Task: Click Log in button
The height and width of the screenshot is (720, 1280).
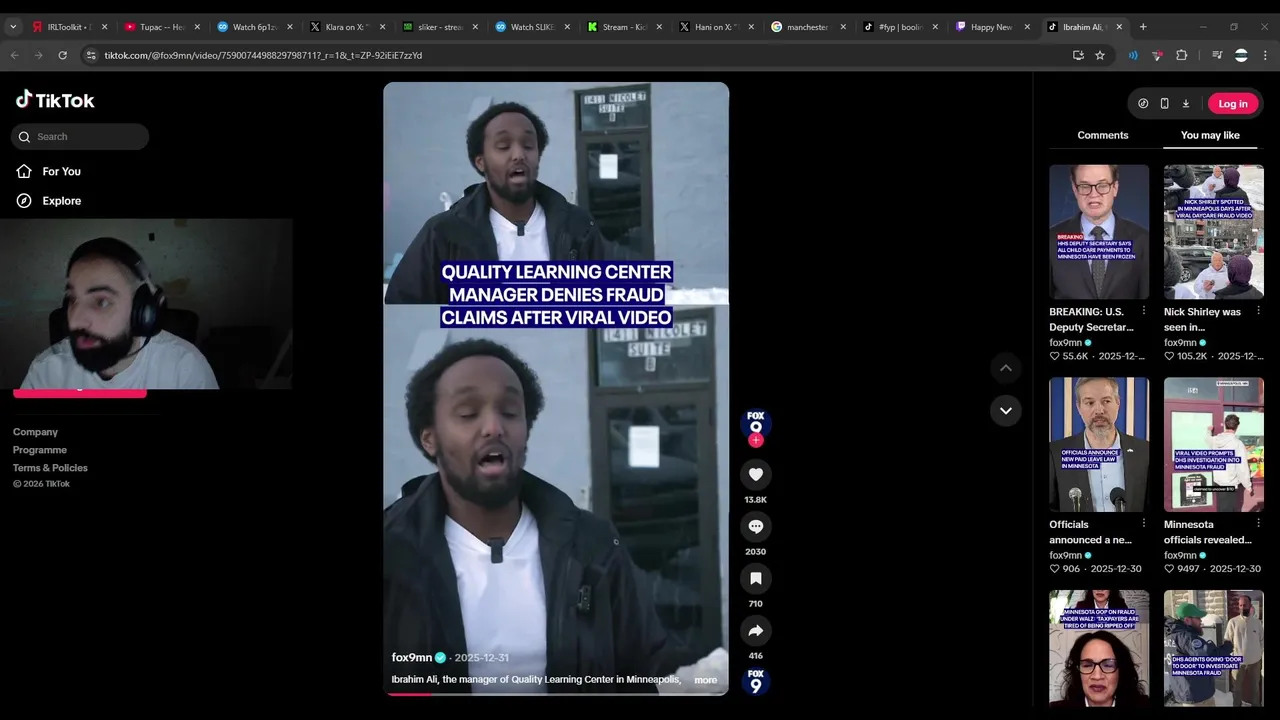Action: (x=1233, y=104)
